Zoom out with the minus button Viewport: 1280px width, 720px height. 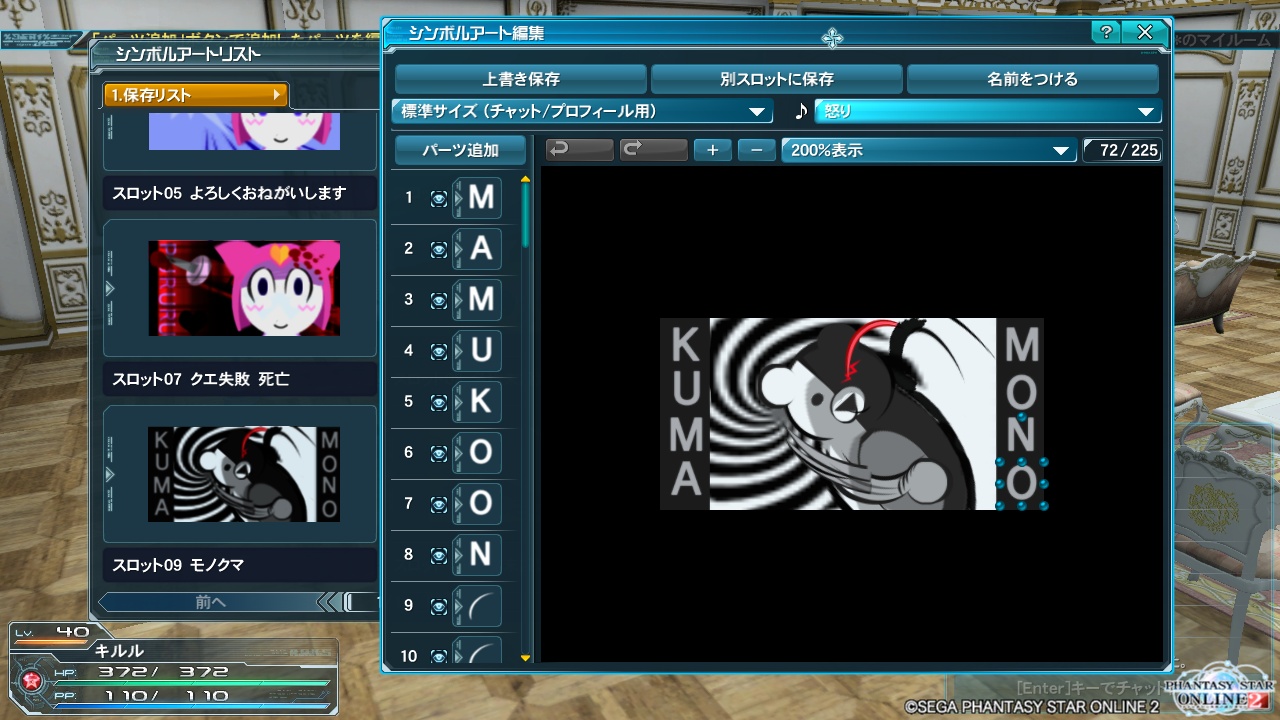pos(756,150)
